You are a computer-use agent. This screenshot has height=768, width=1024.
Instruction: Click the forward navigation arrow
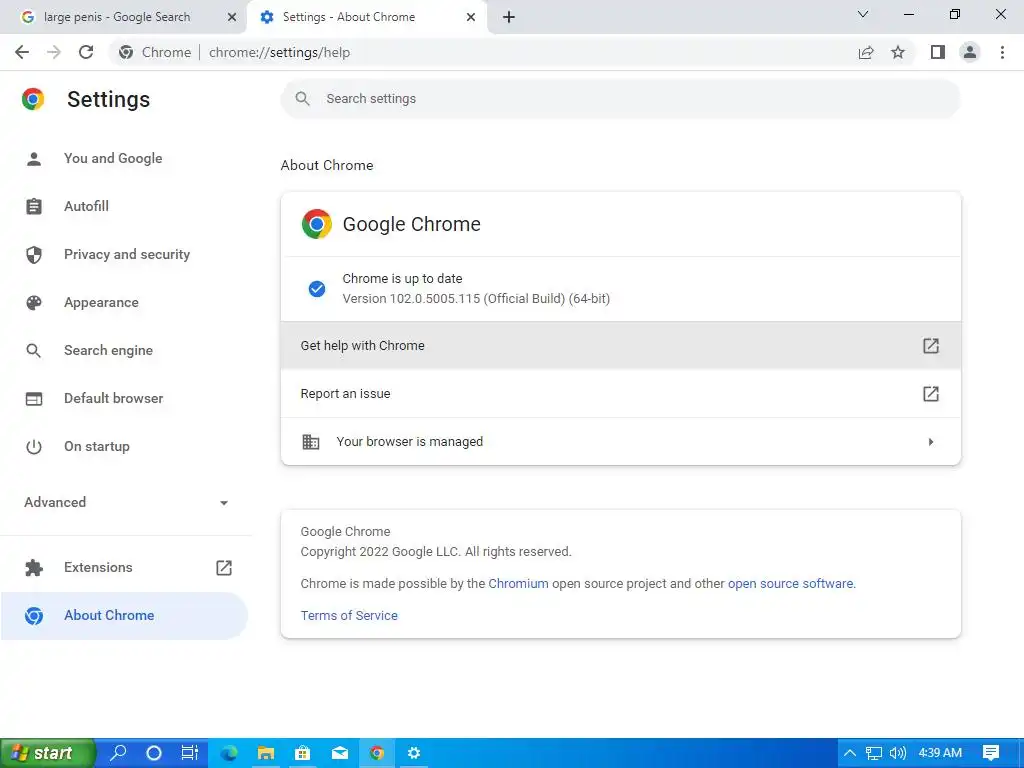point(54,52)
